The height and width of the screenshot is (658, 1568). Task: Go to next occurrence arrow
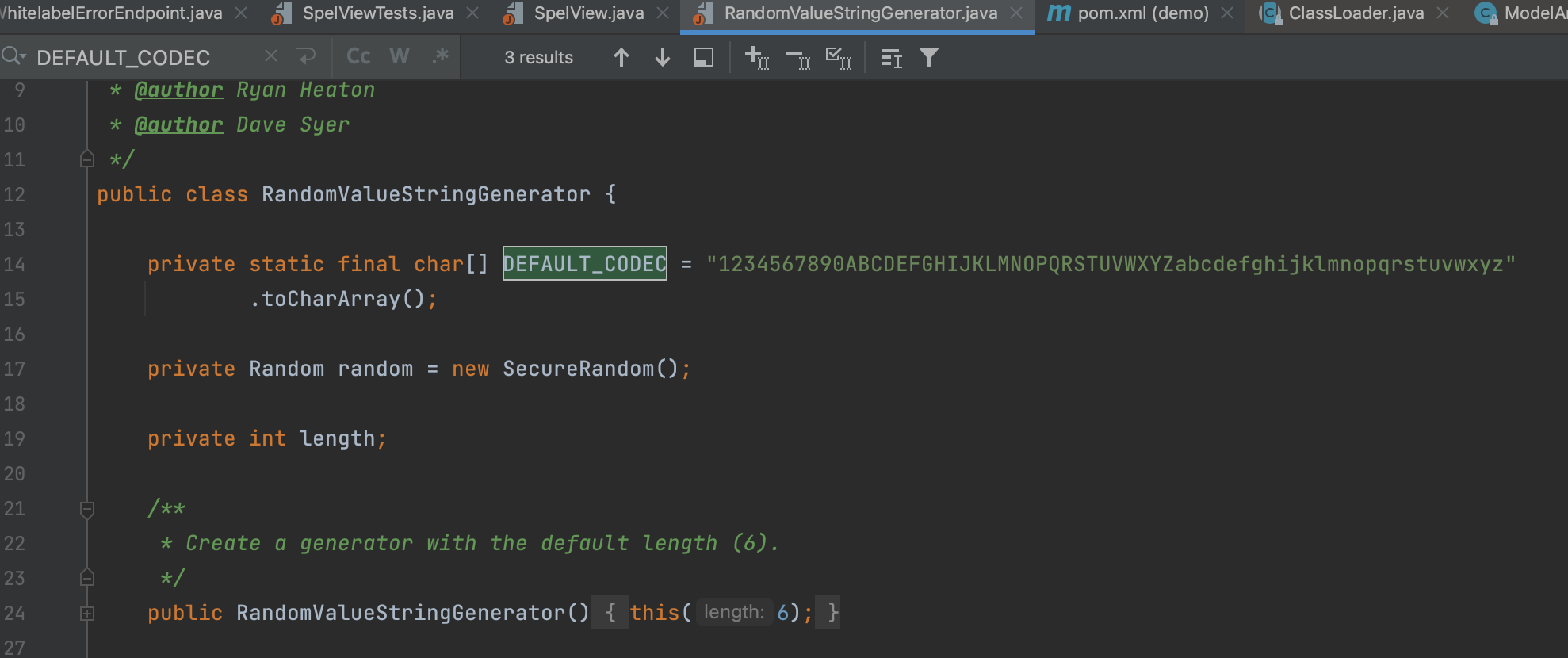(663, 57)
